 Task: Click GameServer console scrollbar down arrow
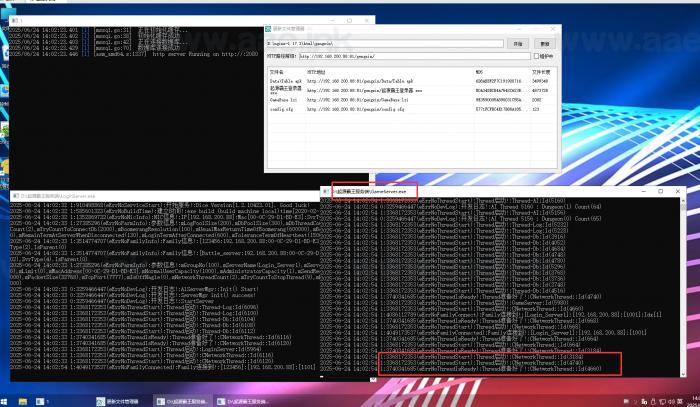[x=683, y=374]
